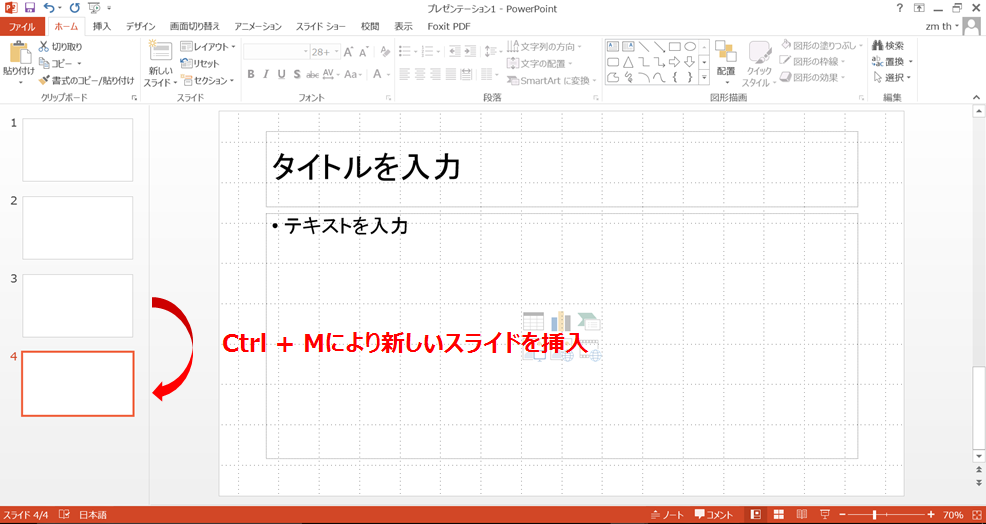Click the quick styles (クイックスタイル) icon
This screenshot has width=986, height=524.
tap(760, 64)
